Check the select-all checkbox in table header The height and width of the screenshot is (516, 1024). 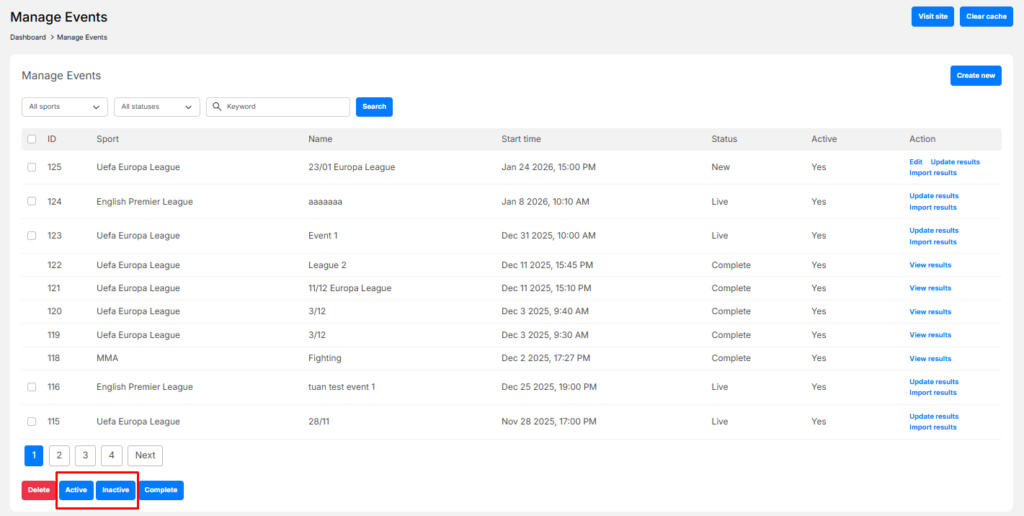pyautogui.click(x=32, y=139)
